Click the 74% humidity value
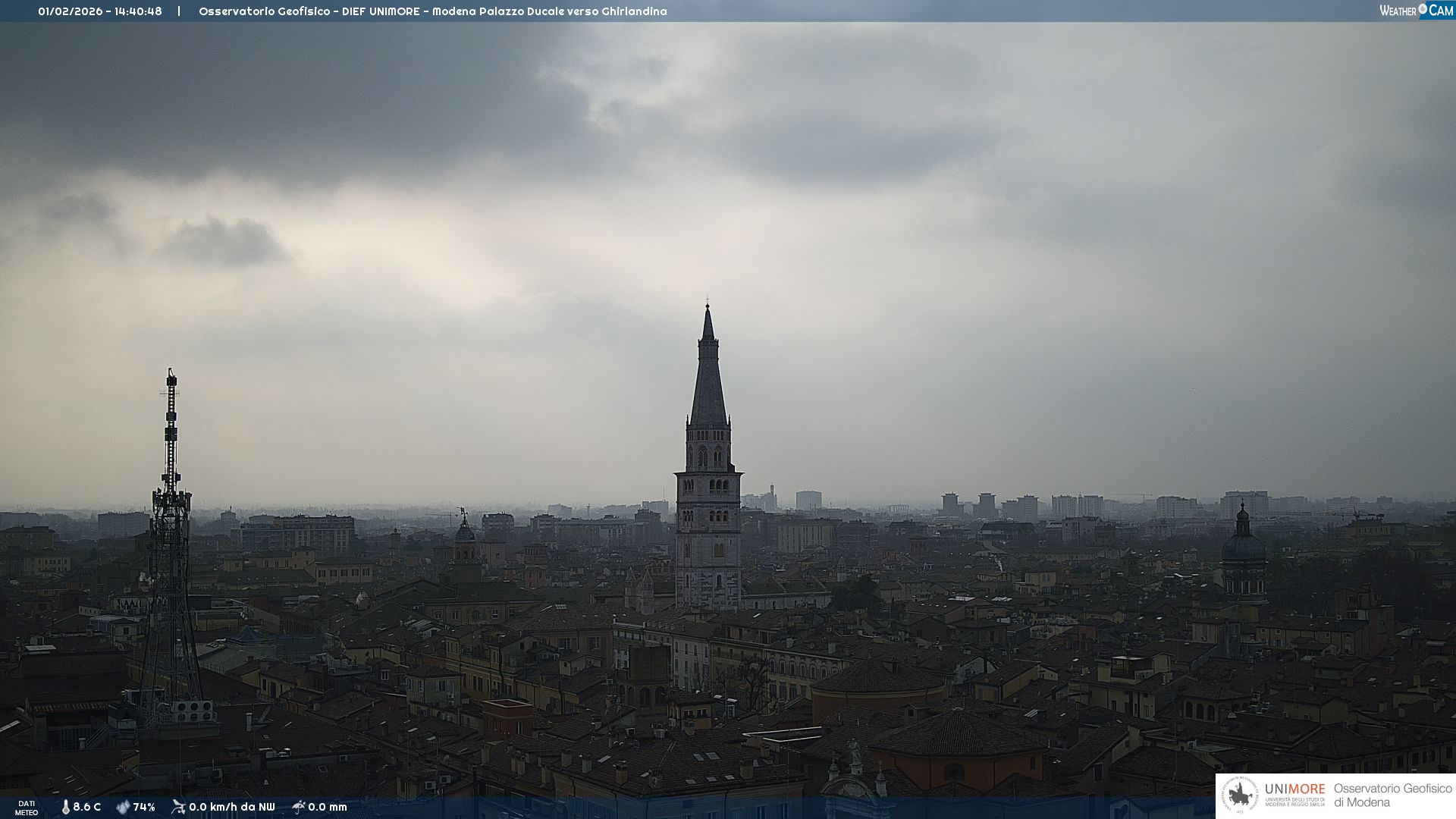Screen dimensions: 1456x819 click(x=144, y=807)
